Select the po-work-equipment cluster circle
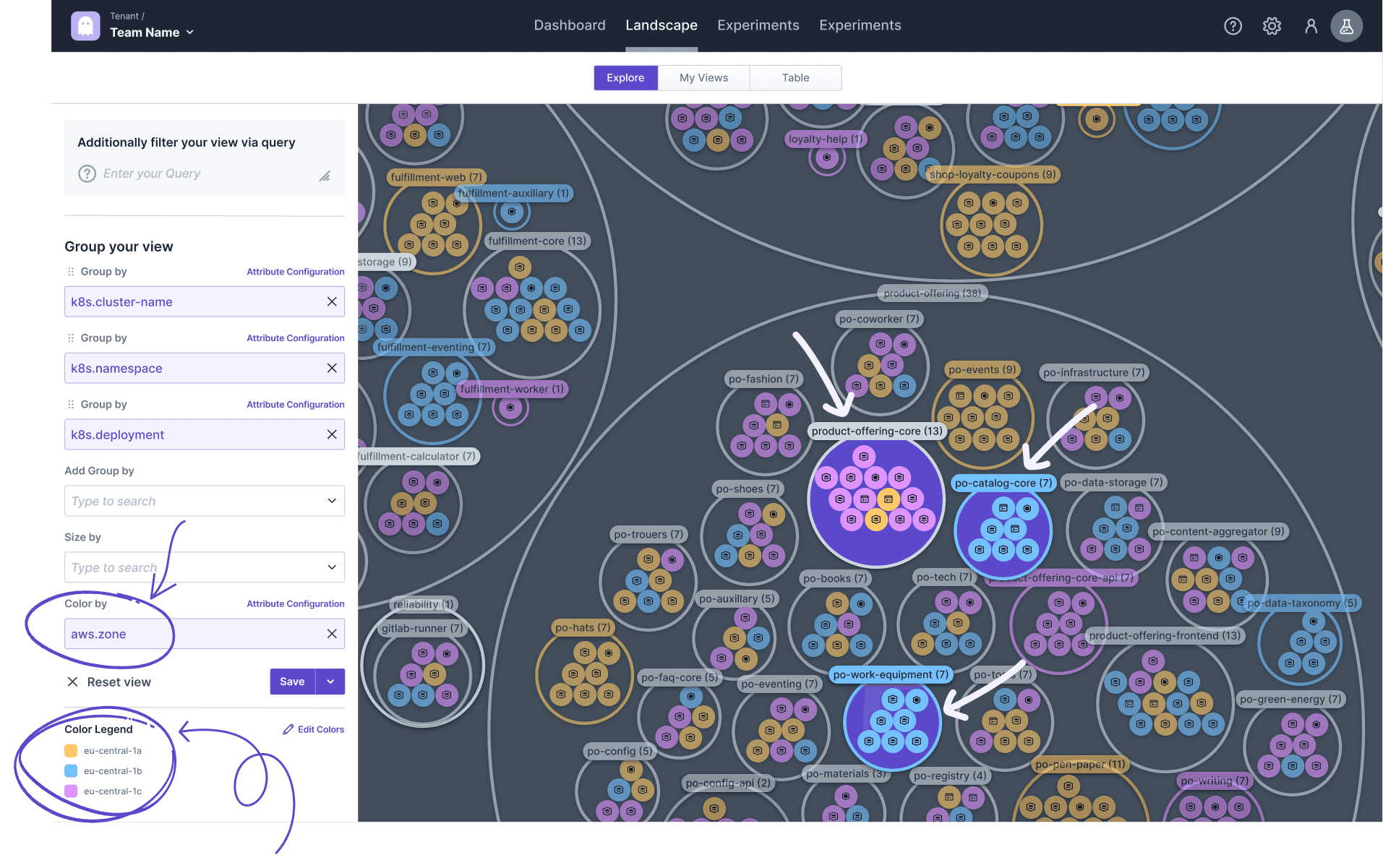The image size is (1383, 868). click(893, 721)
